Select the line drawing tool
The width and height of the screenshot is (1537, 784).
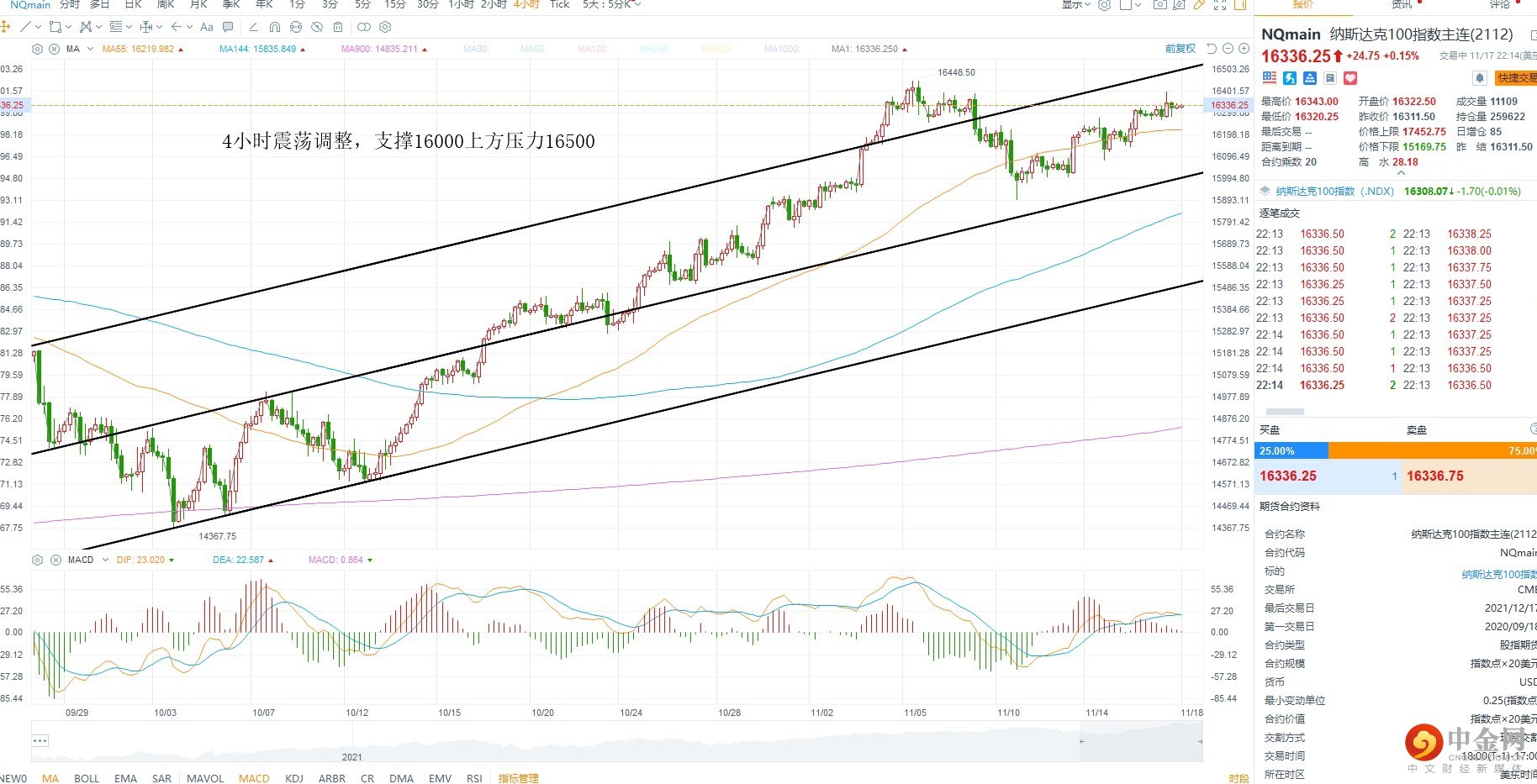[x=25, y=27]
